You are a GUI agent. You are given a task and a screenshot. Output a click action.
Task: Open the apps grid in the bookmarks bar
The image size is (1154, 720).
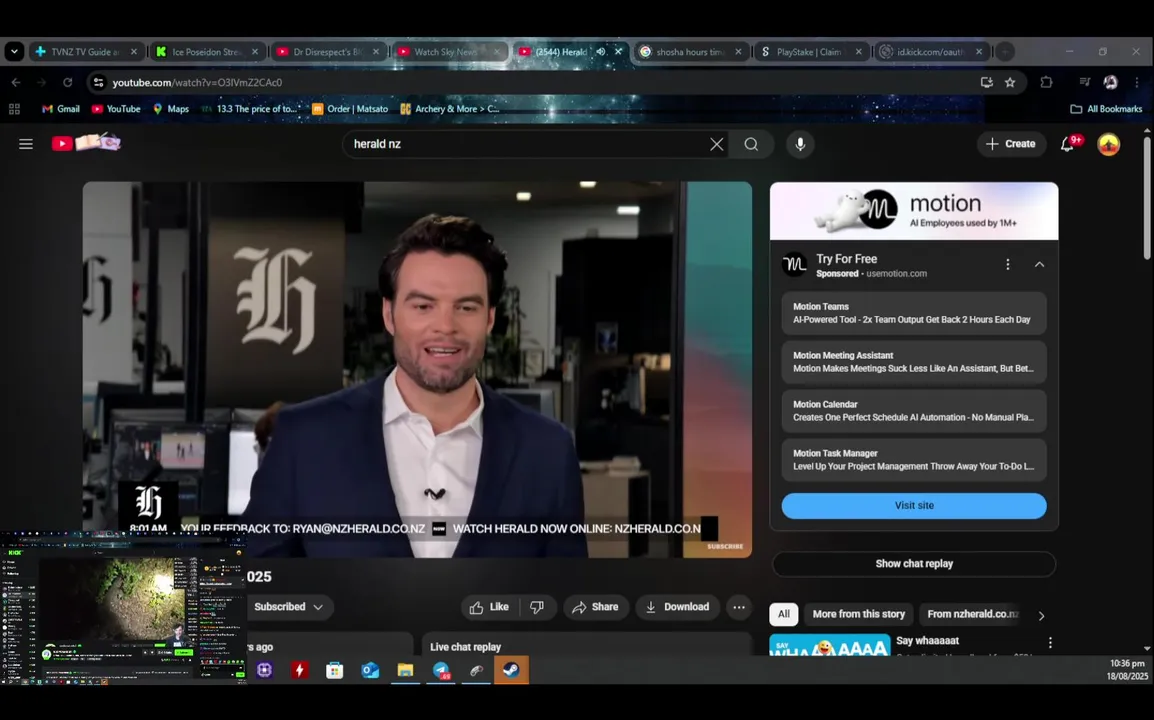point(14,109)
